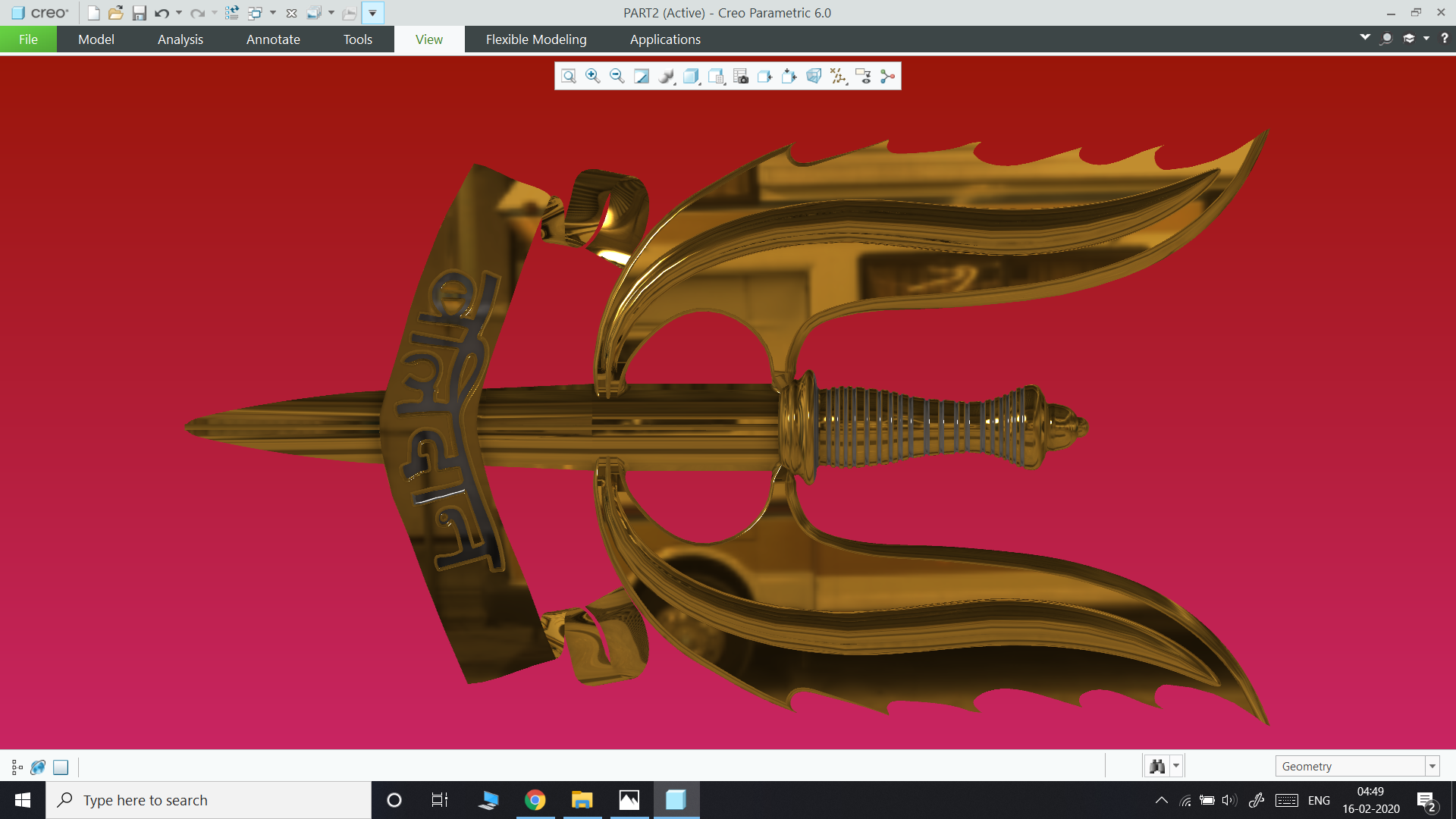Open Customize Quick Access Toolbar dropdown
This screenshot has width=1456, height=819.
(x=373, y=13)
